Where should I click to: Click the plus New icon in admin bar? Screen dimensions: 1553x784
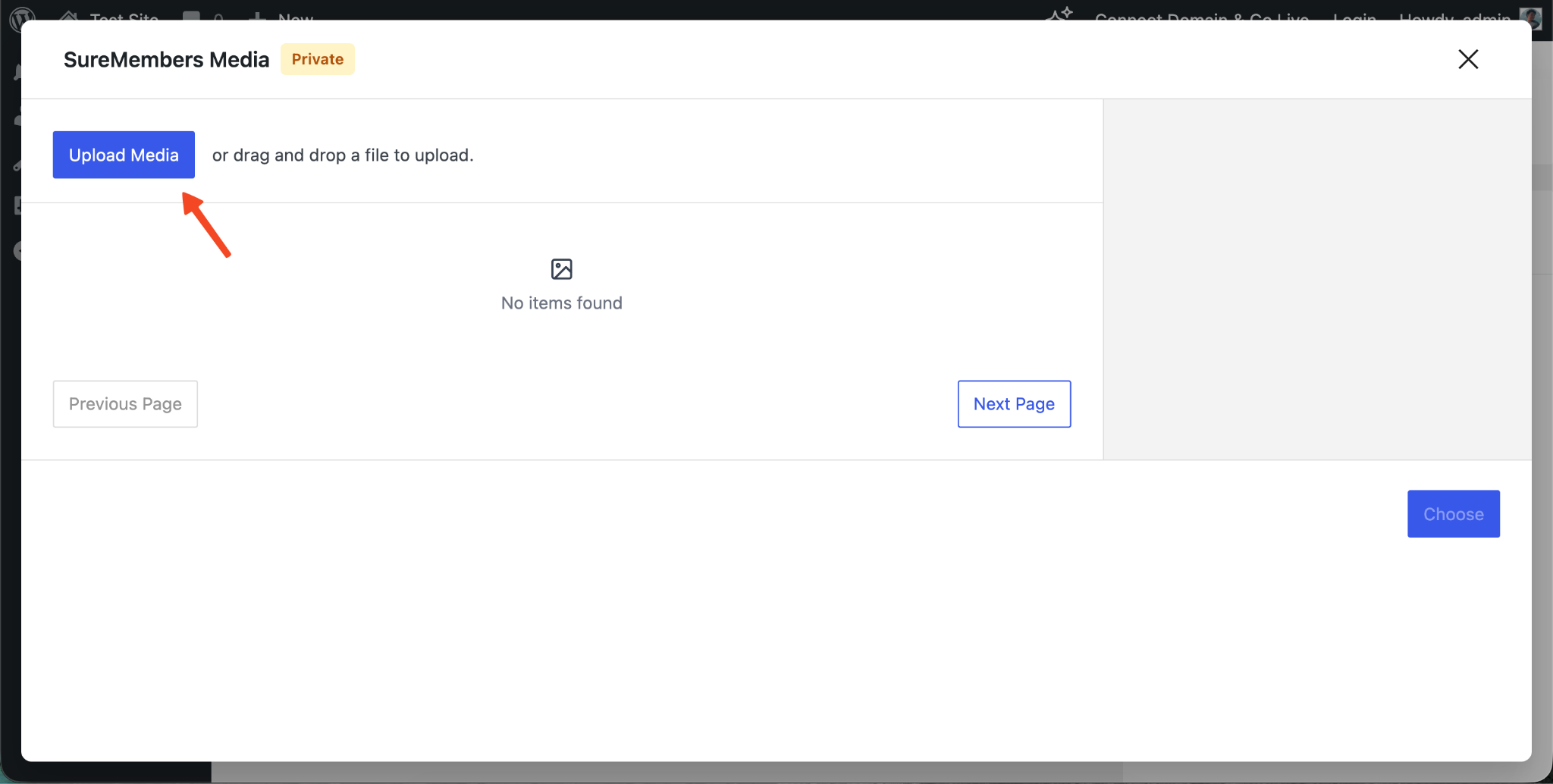(x=258, y=15)
